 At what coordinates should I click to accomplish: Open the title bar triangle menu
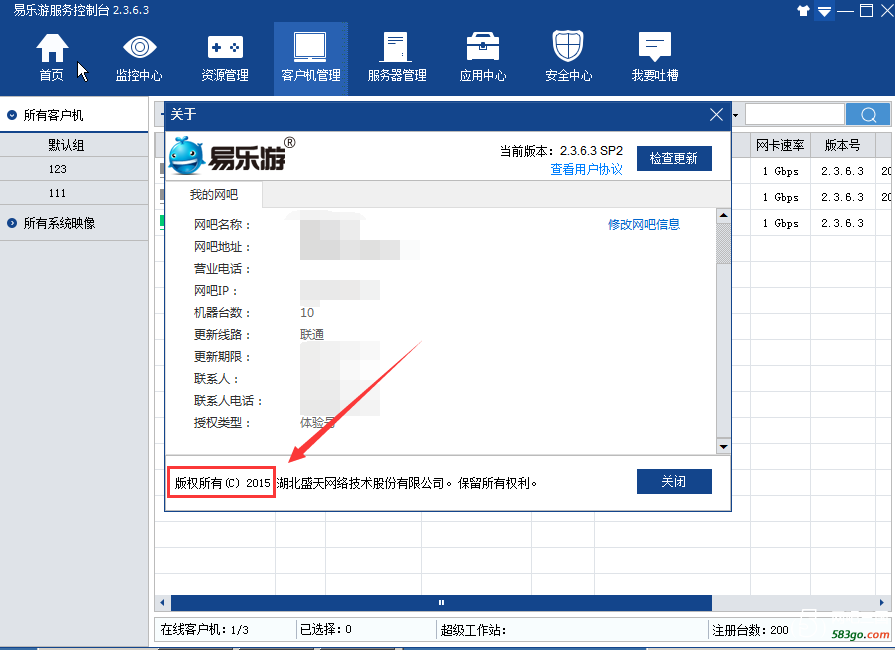coord(824,11)
